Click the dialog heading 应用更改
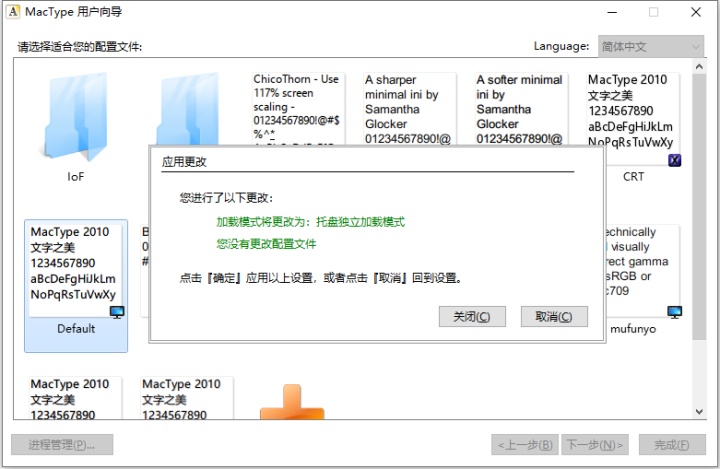The height and width of the screenshot is (469, 720). 184,162
